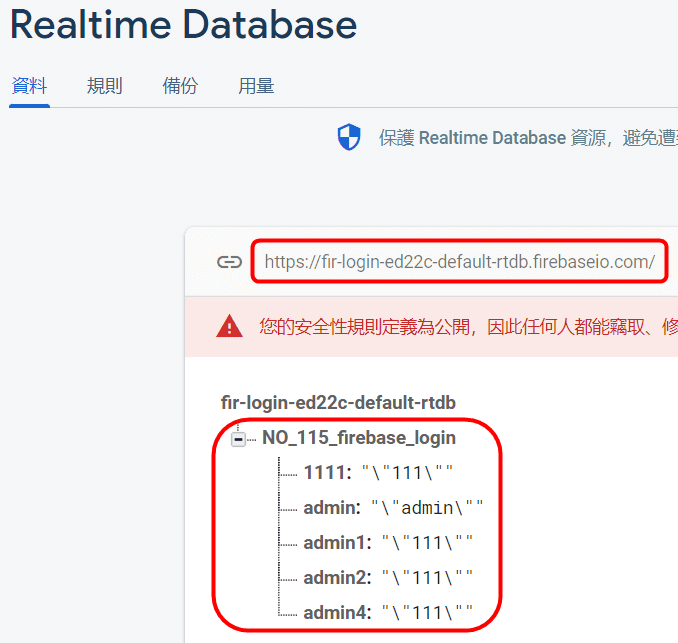Image resolution: width=678 pixels, height=643 pixels.
Task: Click the link chain icon beside database URL
Action: point(229,262)
